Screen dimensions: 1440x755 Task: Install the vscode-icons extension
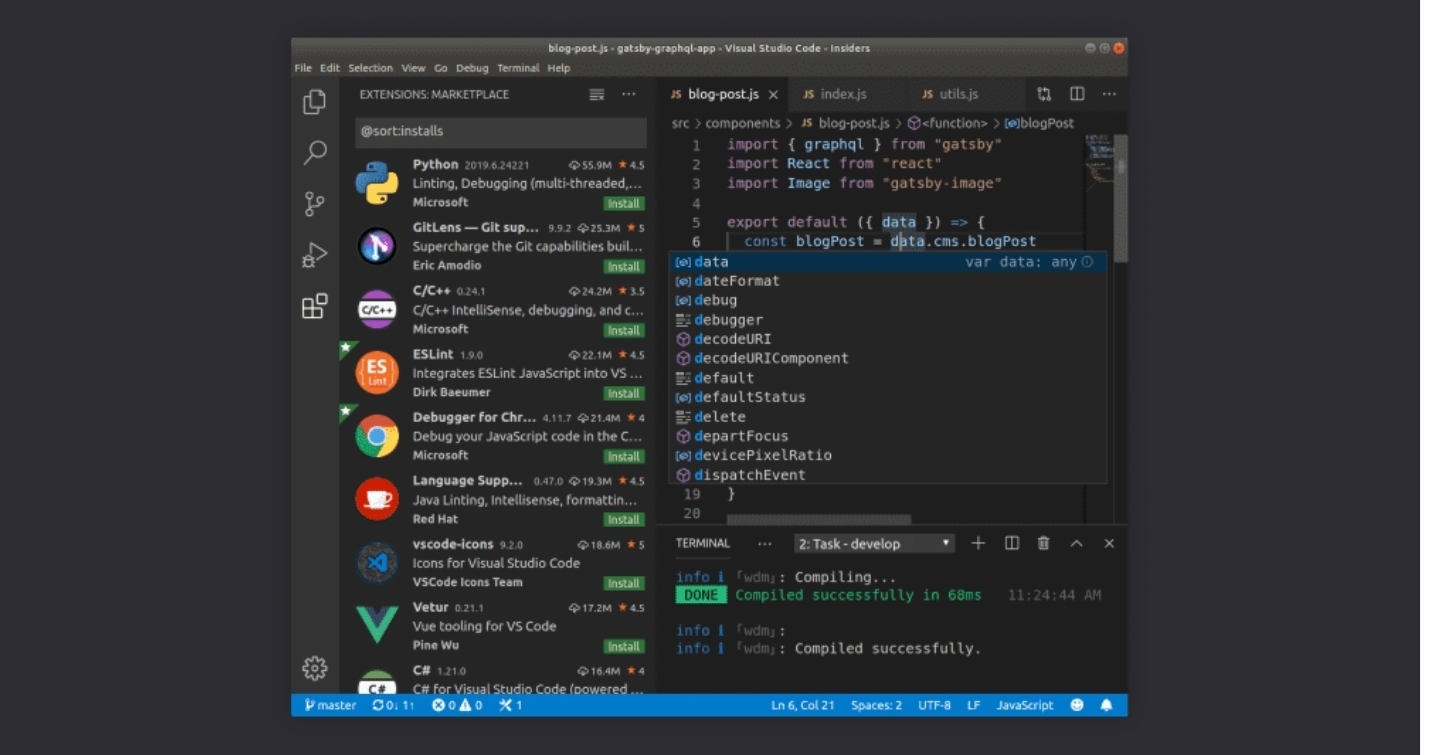[x=624, y=583]
